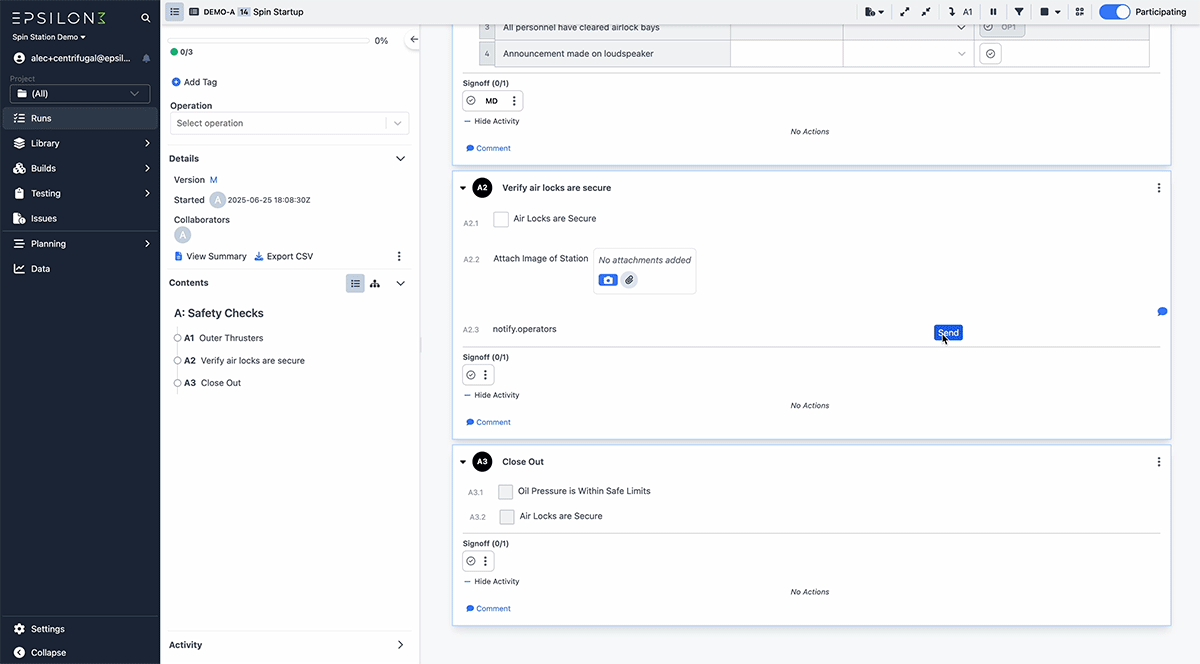
Task: Open details three-dot menu beside Export CSV
Action: [399, 257]
